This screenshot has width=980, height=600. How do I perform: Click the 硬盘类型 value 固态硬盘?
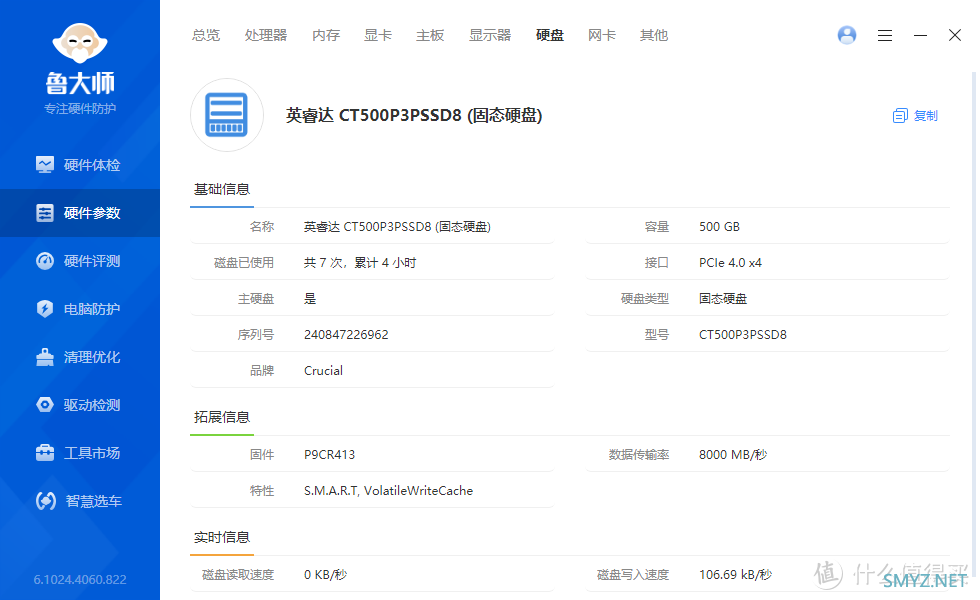point(723,299)
